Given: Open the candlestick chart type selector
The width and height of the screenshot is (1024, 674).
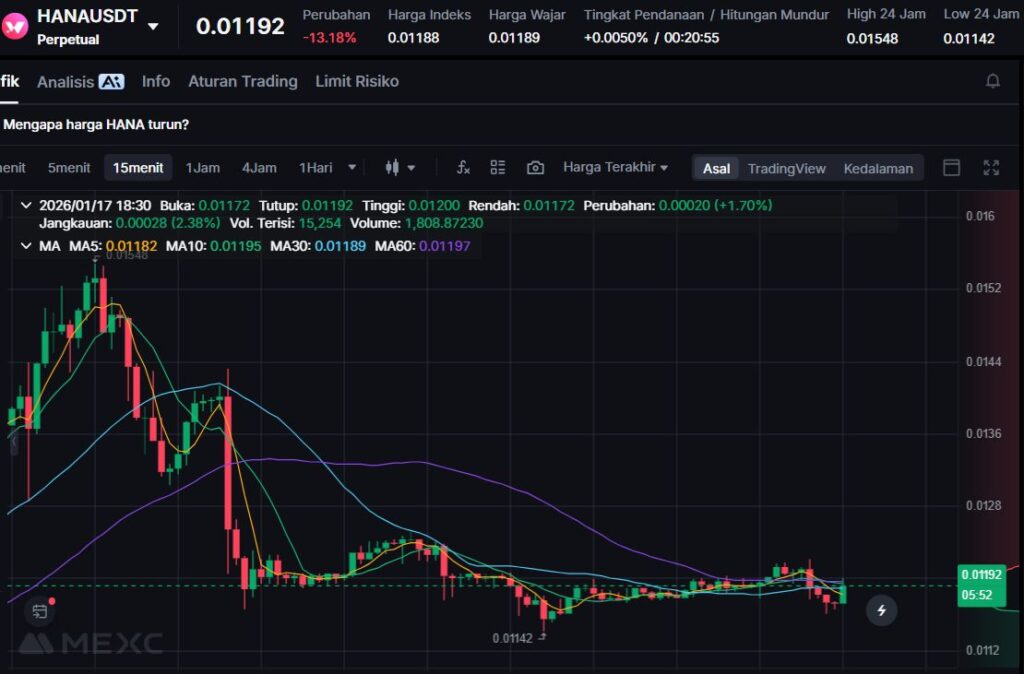Looking at the screenshot, I should pos(400,168).
